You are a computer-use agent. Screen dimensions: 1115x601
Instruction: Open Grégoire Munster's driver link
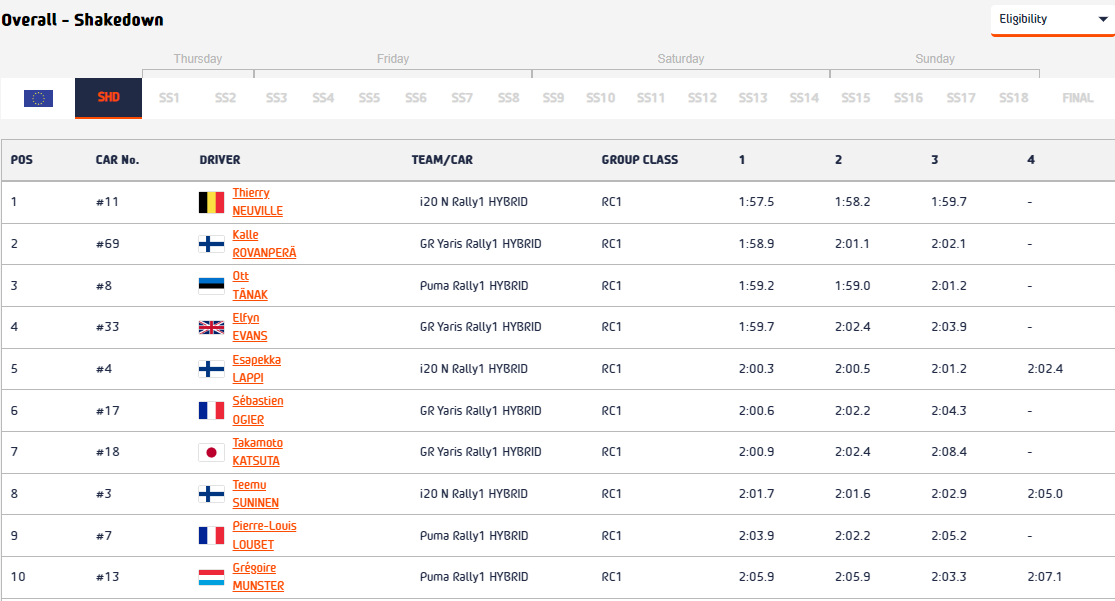pyautogui.click(x=258, y=577)
